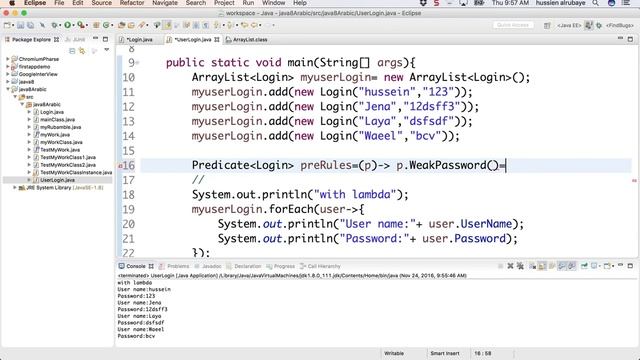The image size is (640, 360).
Task: Click the green Run button in toolbar
Action: click(x=67, y=25)
